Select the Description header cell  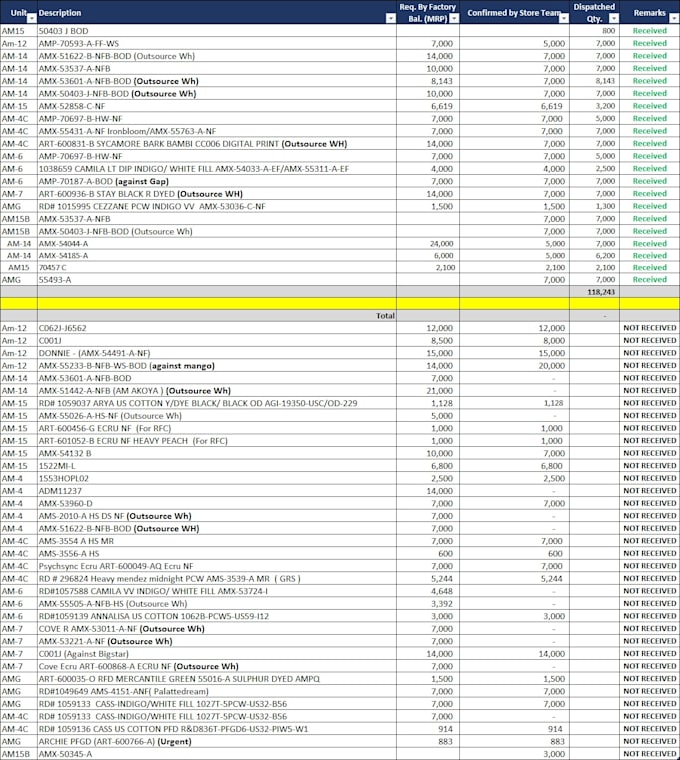pyautogui.click(x=217, y=13)
